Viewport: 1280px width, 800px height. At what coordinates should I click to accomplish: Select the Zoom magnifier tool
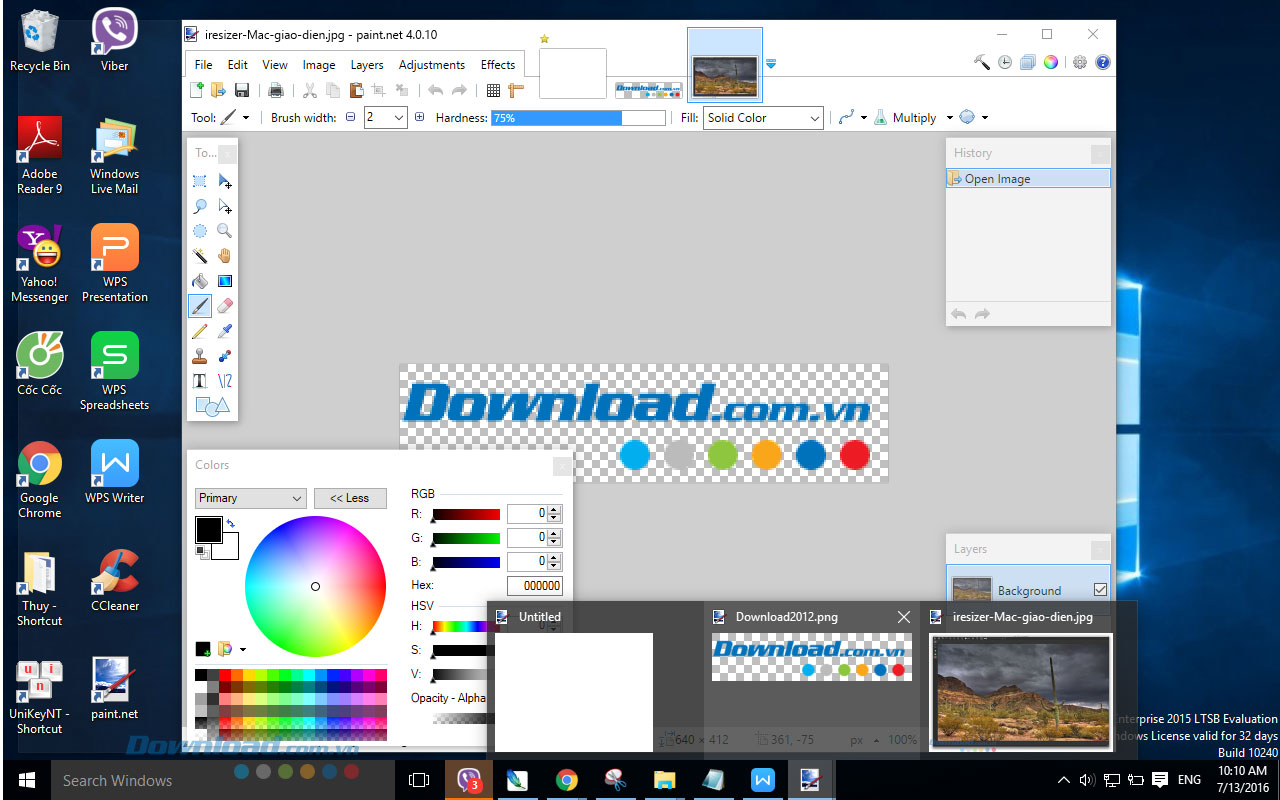[x=225, y=231]
